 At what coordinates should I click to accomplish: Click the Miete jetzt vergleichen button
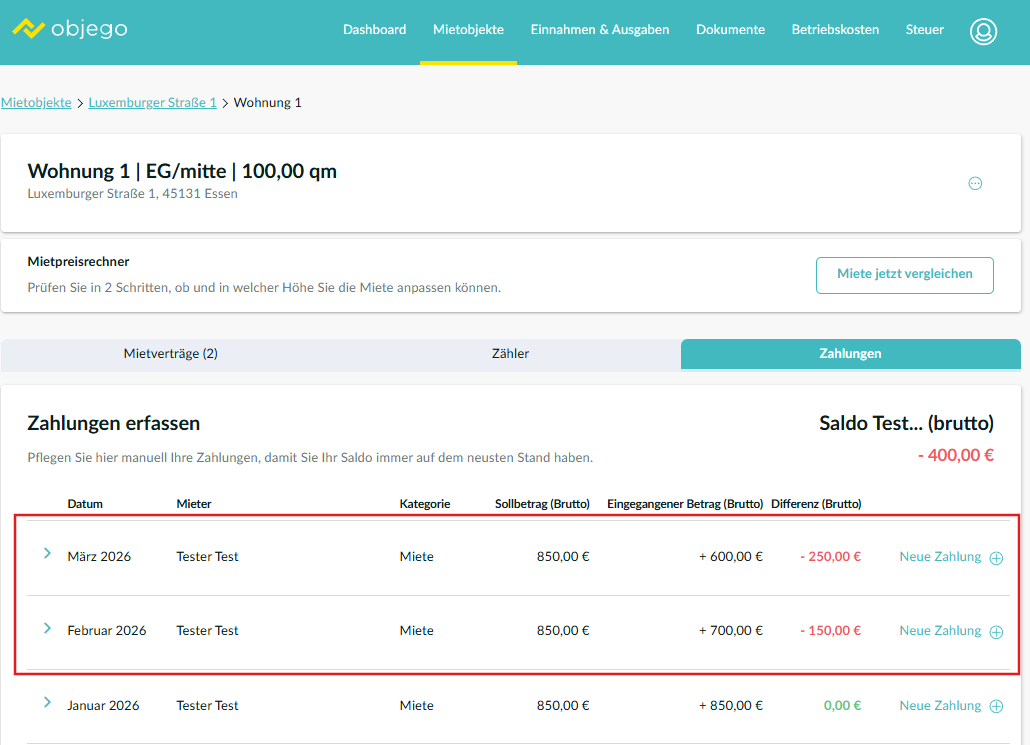click(x=904, y=275)
